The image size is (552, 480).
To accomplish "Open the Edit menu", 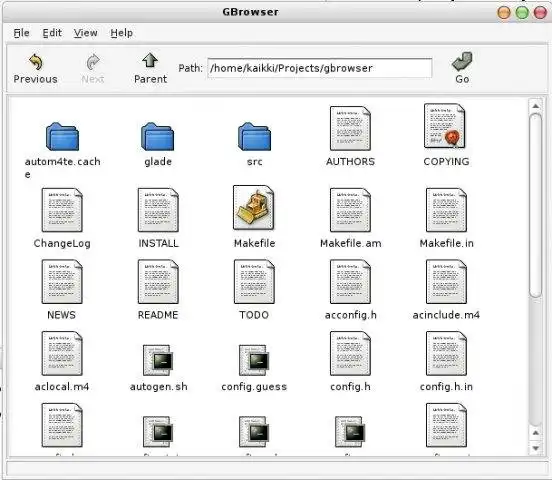I will 52,33.
